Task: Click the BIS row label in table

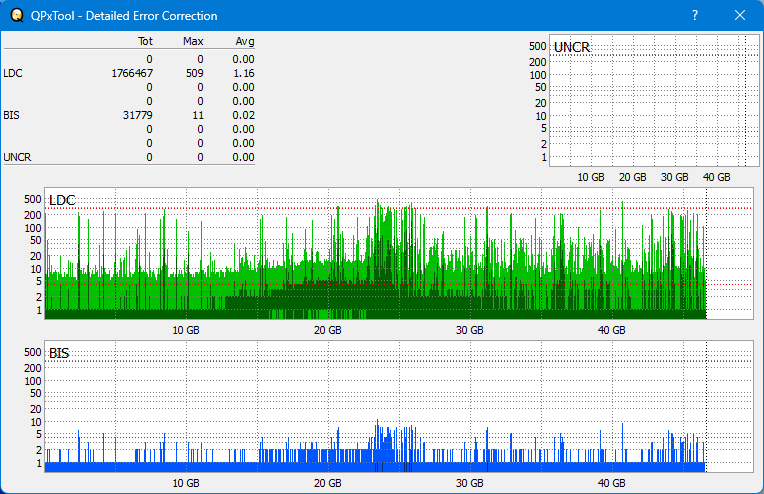Action: (11, 115)
